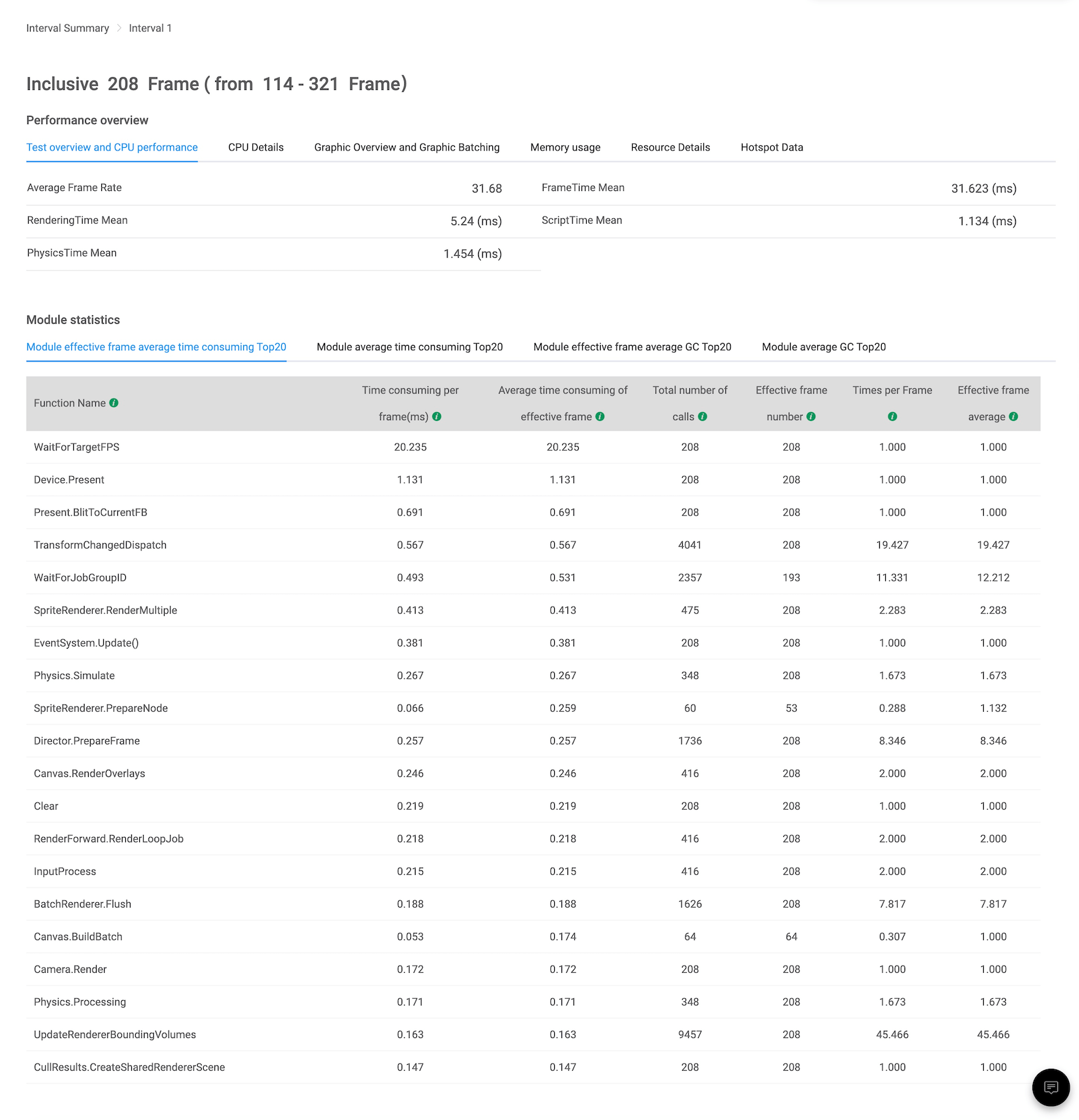Click info icon beside Effective frame average
The image size is (1079, 1120).
click(1014, 416)
